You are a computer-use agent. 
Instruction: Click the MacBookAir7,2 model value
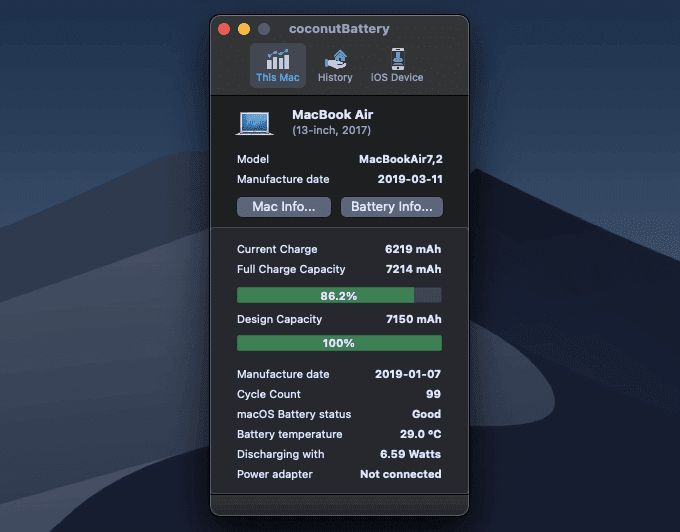[x=401, y=160]
